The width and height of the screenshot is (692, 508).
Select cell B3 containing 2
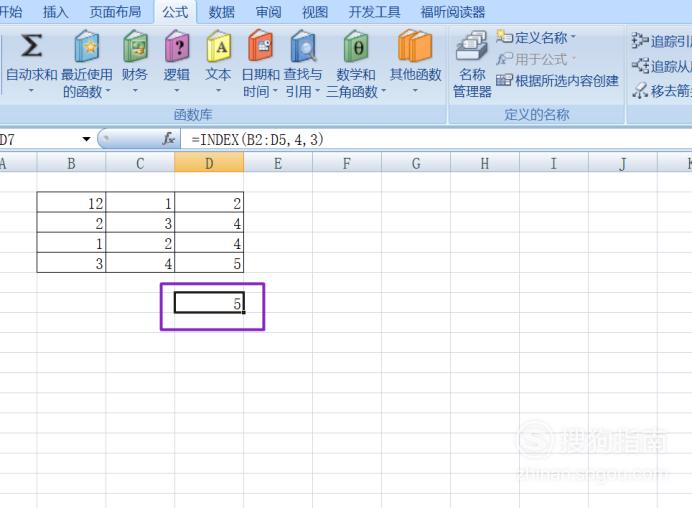pyautogui.click(x=71, y=222)
